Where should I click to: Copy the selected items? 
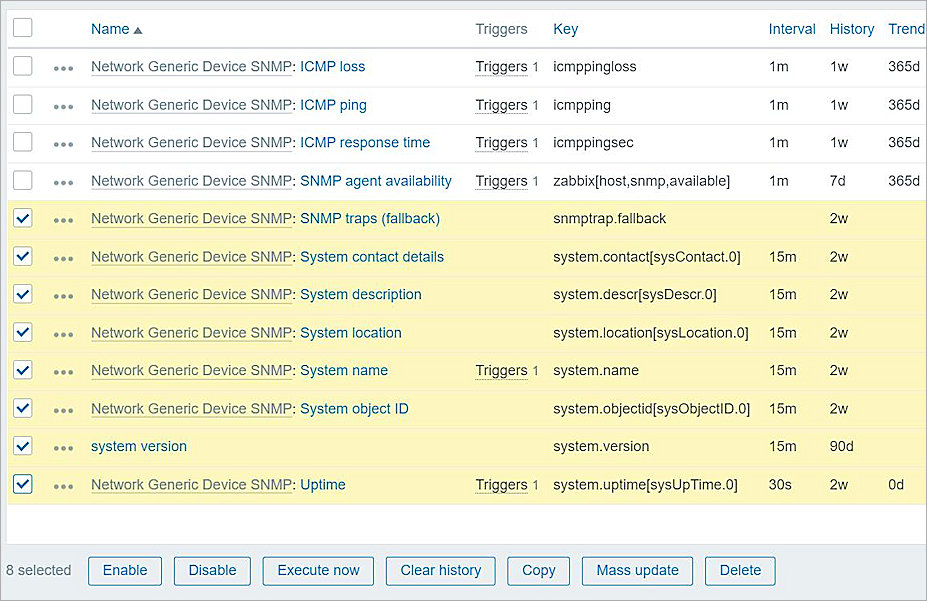point(539,570)
